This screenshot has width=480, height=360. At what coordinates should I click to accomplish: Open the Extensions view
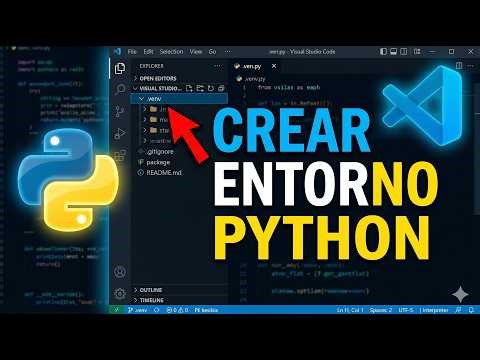120,155
